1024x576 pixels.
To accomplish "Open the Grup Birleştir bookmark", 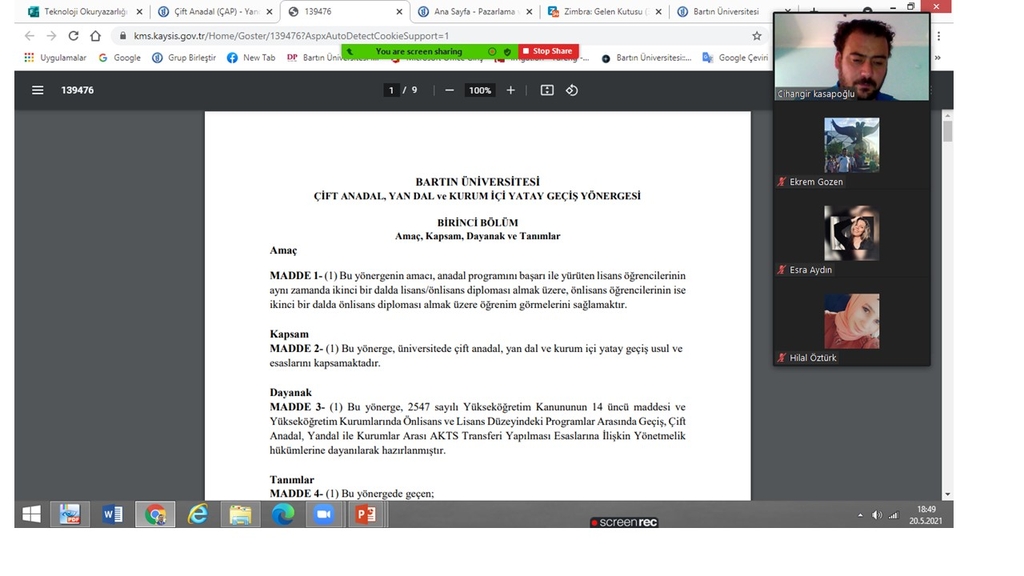I will click(x=184, y=58).
